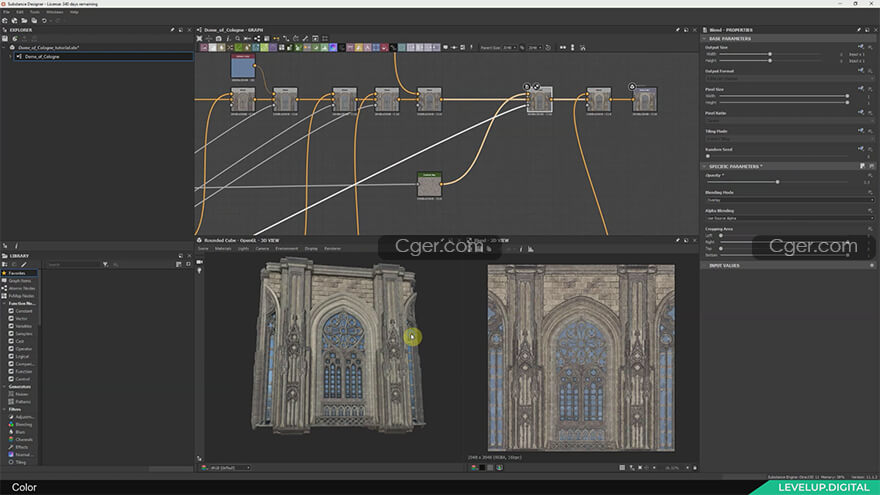Viewport: 880px width, 495px height.
Task: Click the histogram icon in 2D view toolbar
Action: (x=531, y=249)
